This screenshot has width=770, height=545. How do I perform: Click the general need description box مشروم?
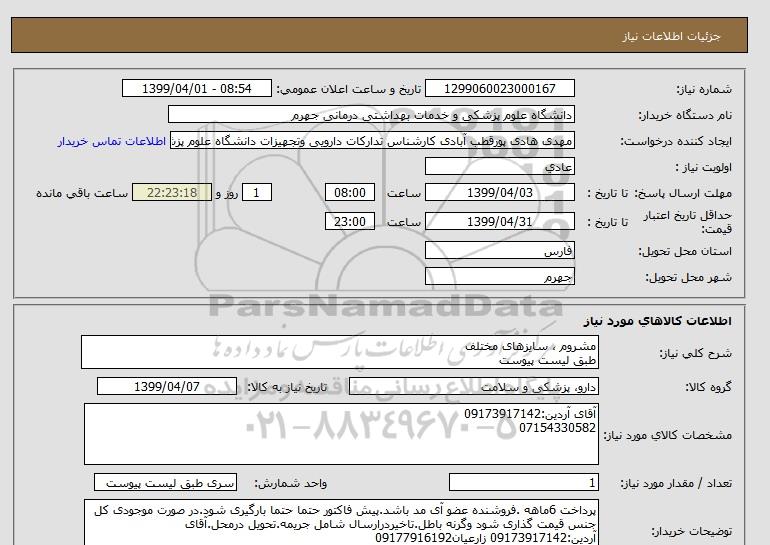(340, 353)
